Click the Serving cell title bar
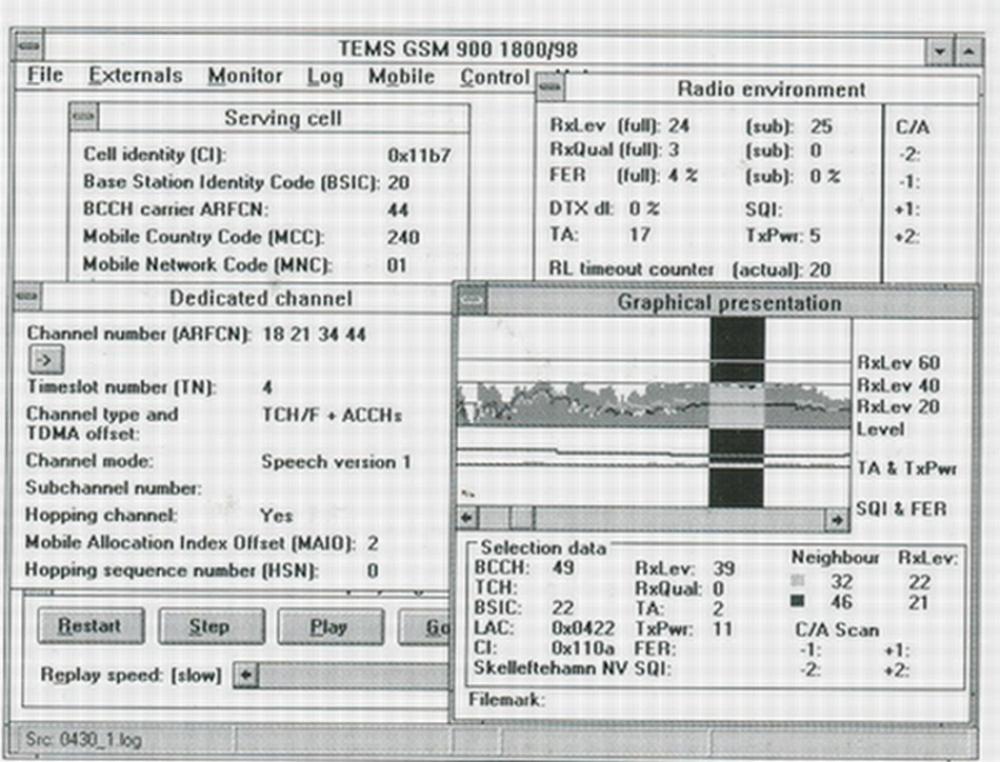 [x=283, y=118]
